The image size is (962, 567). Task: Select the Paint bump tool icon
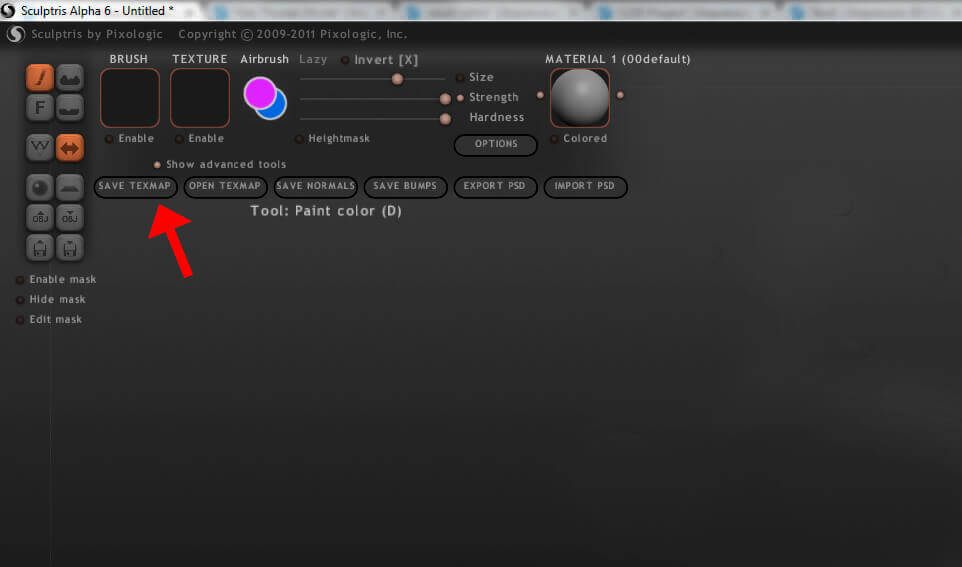[x=70, y=78]
